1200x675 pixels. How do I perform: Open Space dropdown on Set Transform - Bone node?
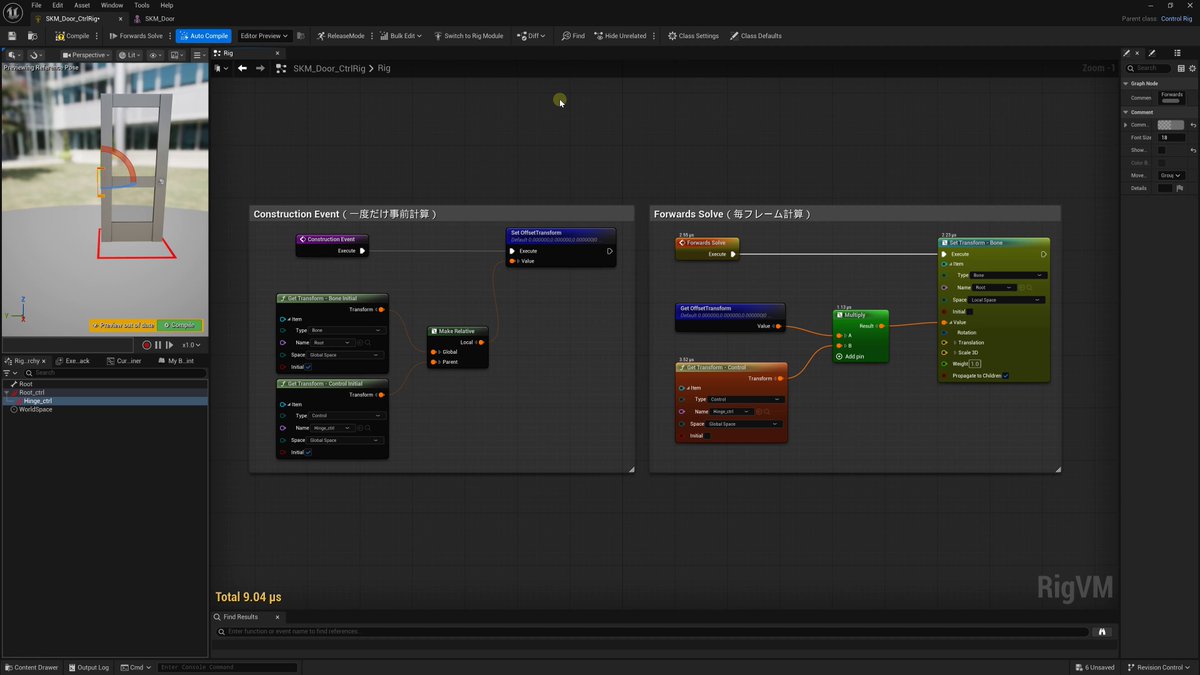pyautogui.click(x=1007, y=299)
